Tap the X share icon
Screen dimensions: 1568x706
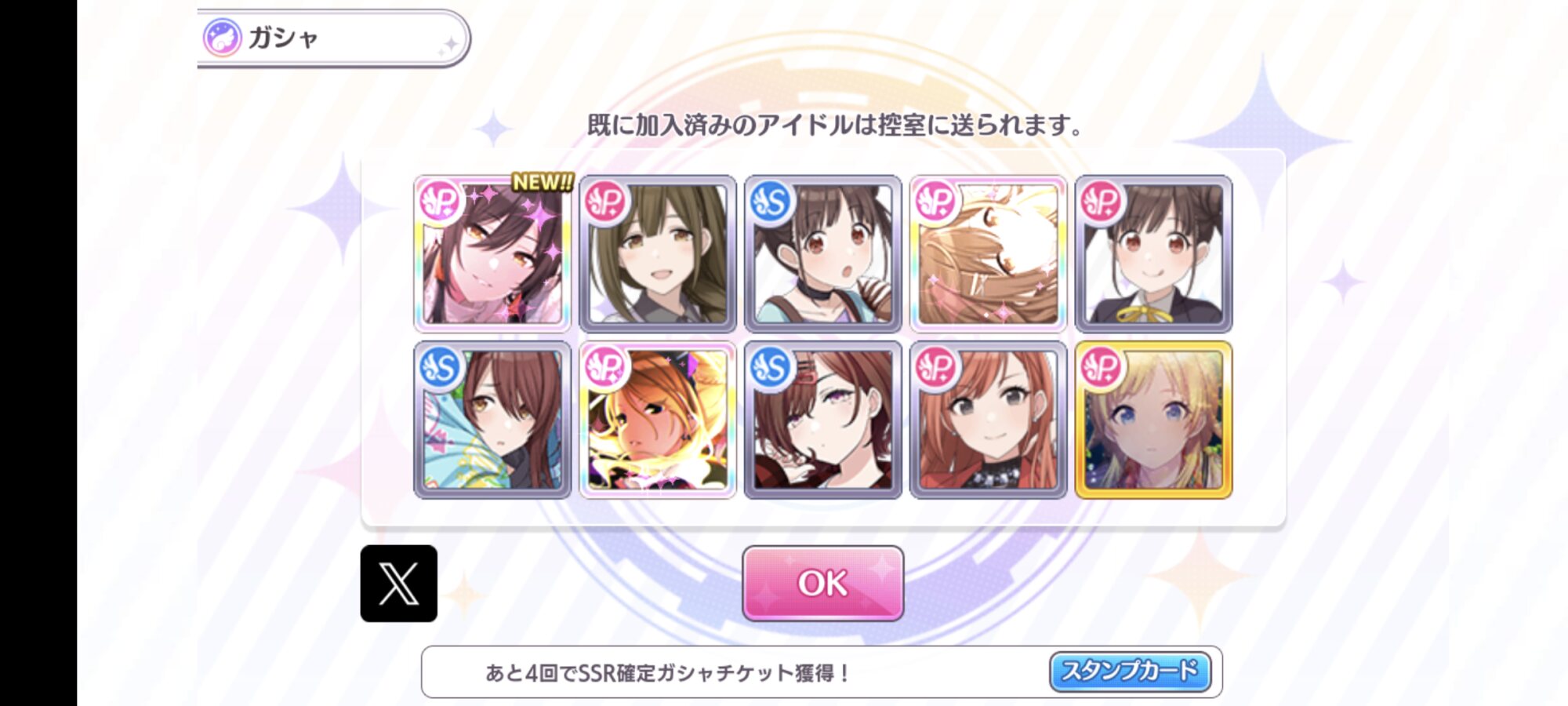point(399,584)
